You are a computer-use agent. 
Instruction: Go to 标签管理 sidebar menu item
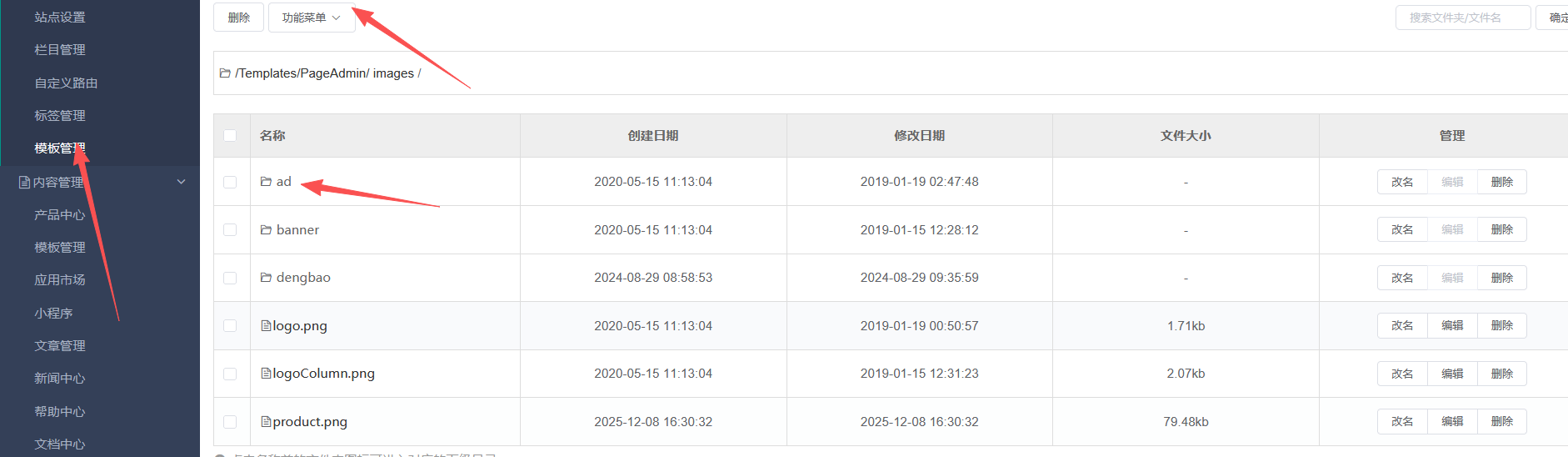60,116
